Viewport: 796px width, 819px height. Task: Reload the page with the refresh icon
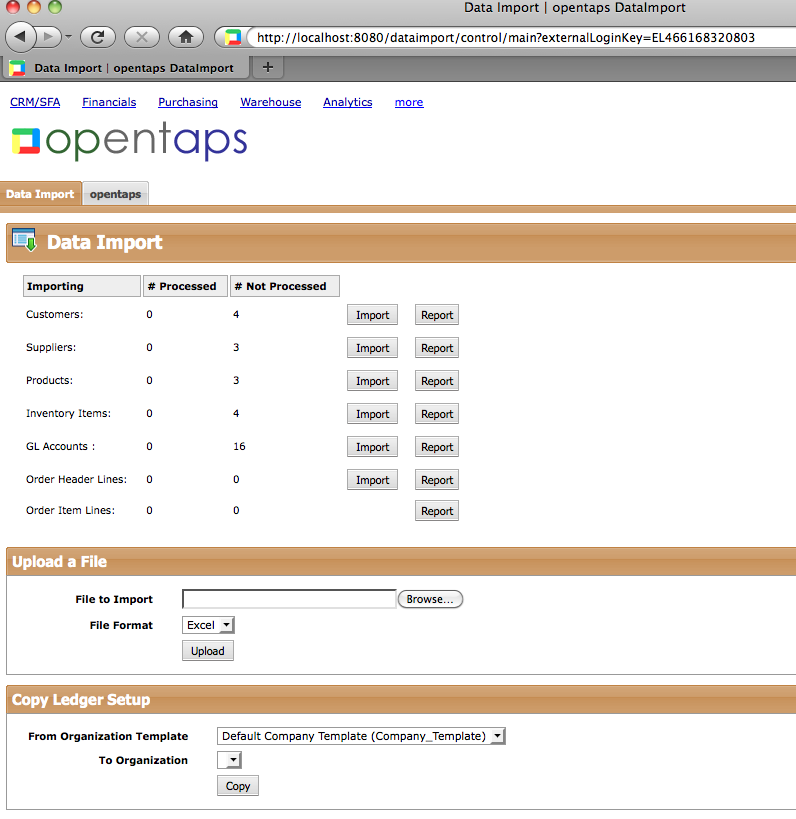point(98,37)
